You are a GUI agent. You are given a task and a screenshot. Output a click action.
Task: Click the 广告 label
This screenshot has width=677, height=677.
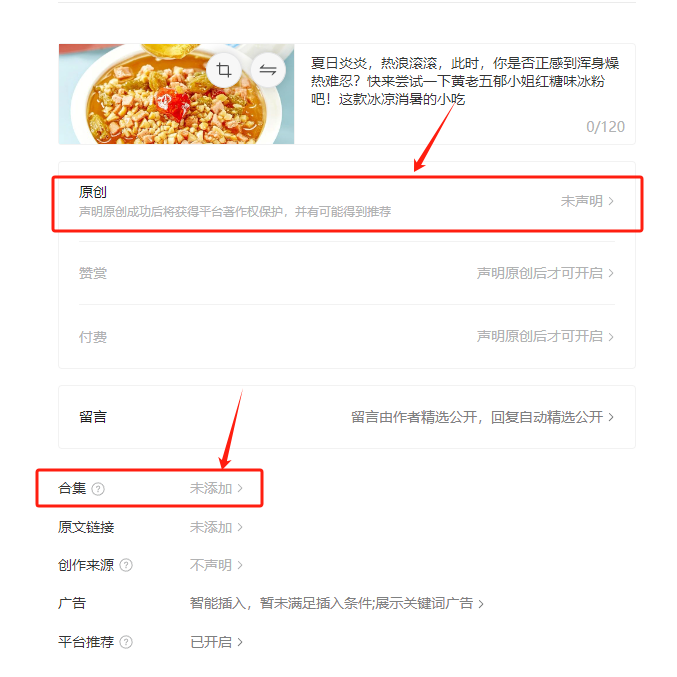click(x=72, y=603)
